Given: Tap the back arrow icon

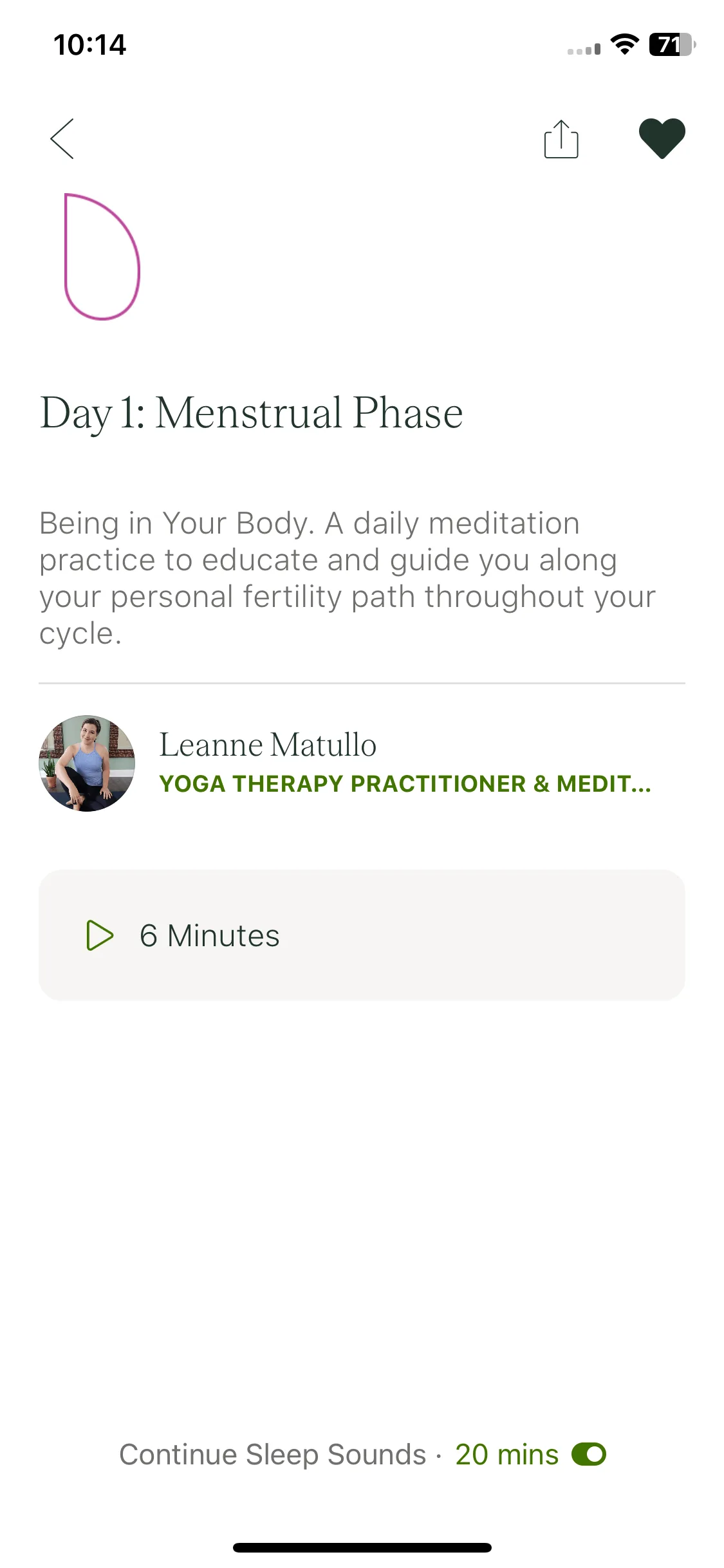Looking at the screenshot, I should [x=62, y=138].
